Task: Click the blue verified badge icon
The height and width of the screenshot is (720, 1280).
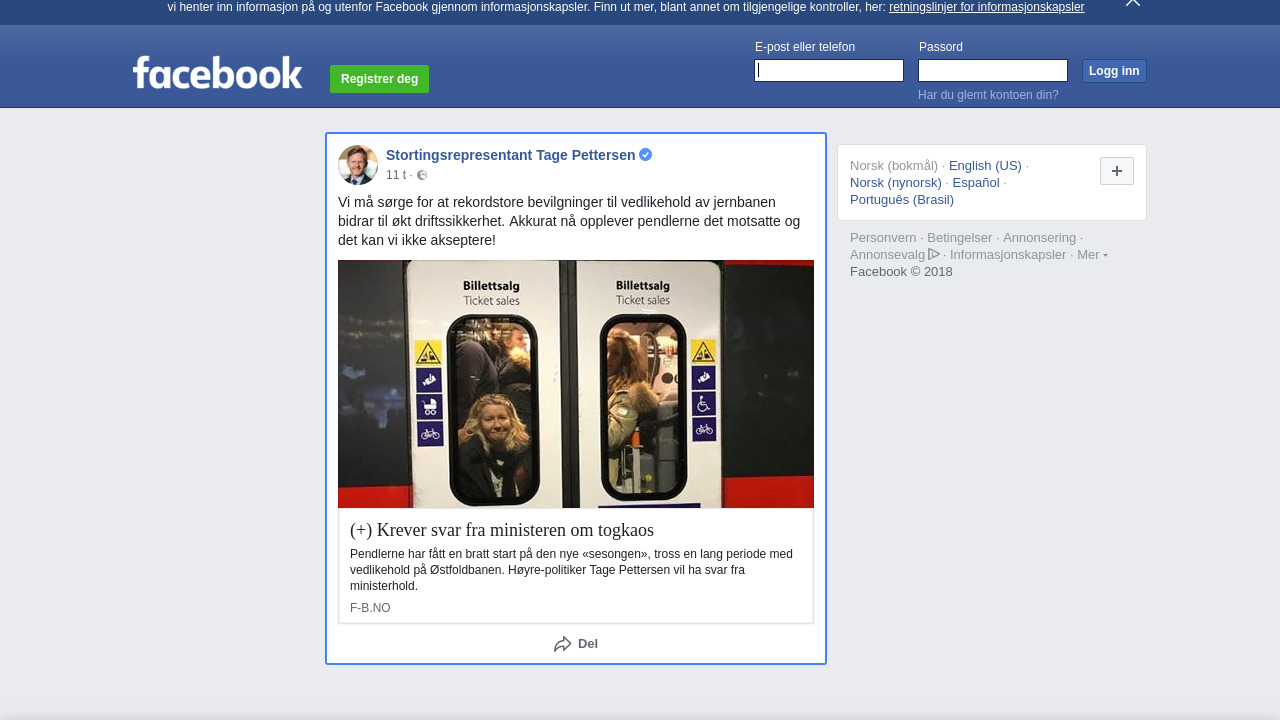Action: coord(646,155)
